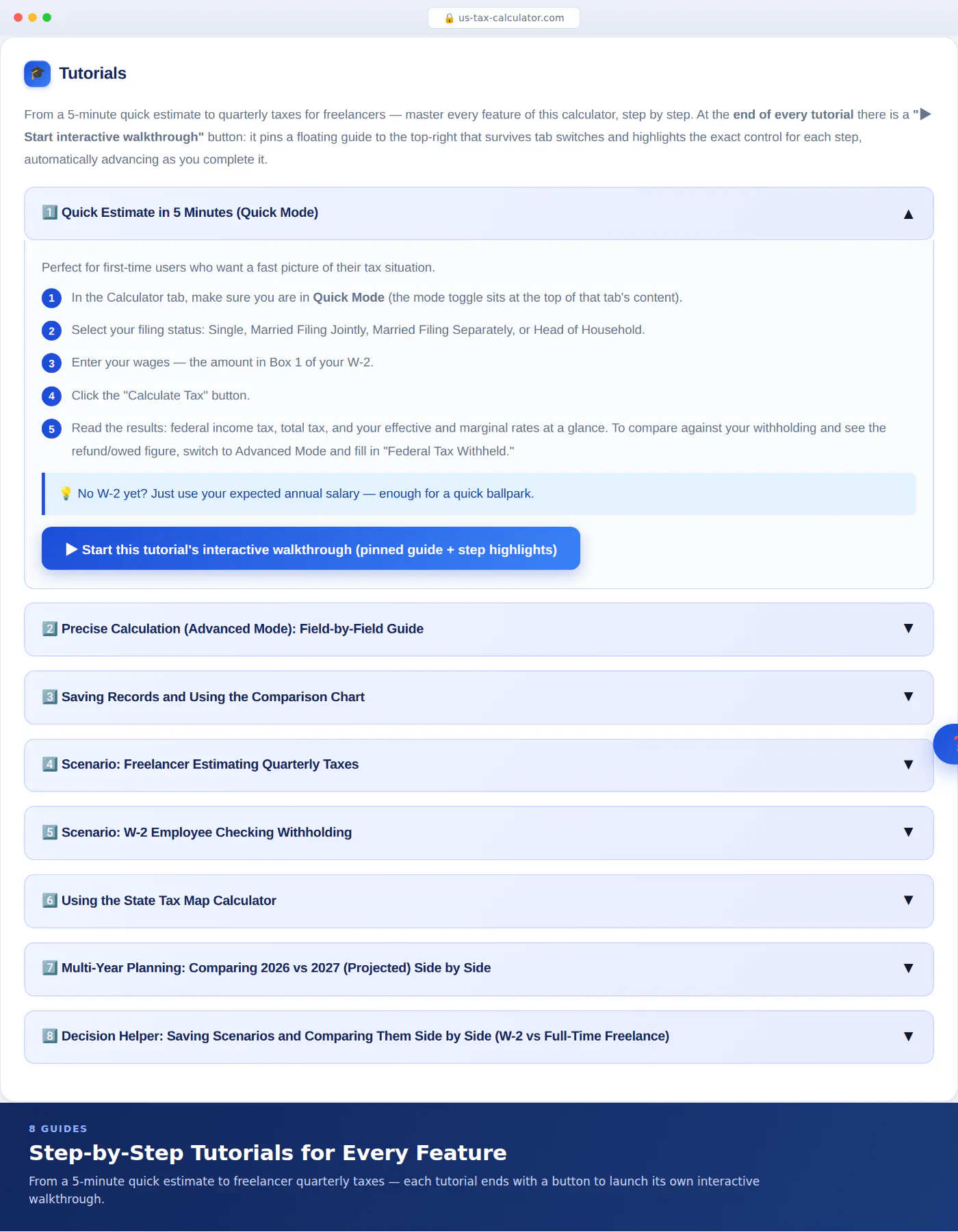
Task: Click the bold "Start interactive walkthrough" text in intro
Action: 114,137
